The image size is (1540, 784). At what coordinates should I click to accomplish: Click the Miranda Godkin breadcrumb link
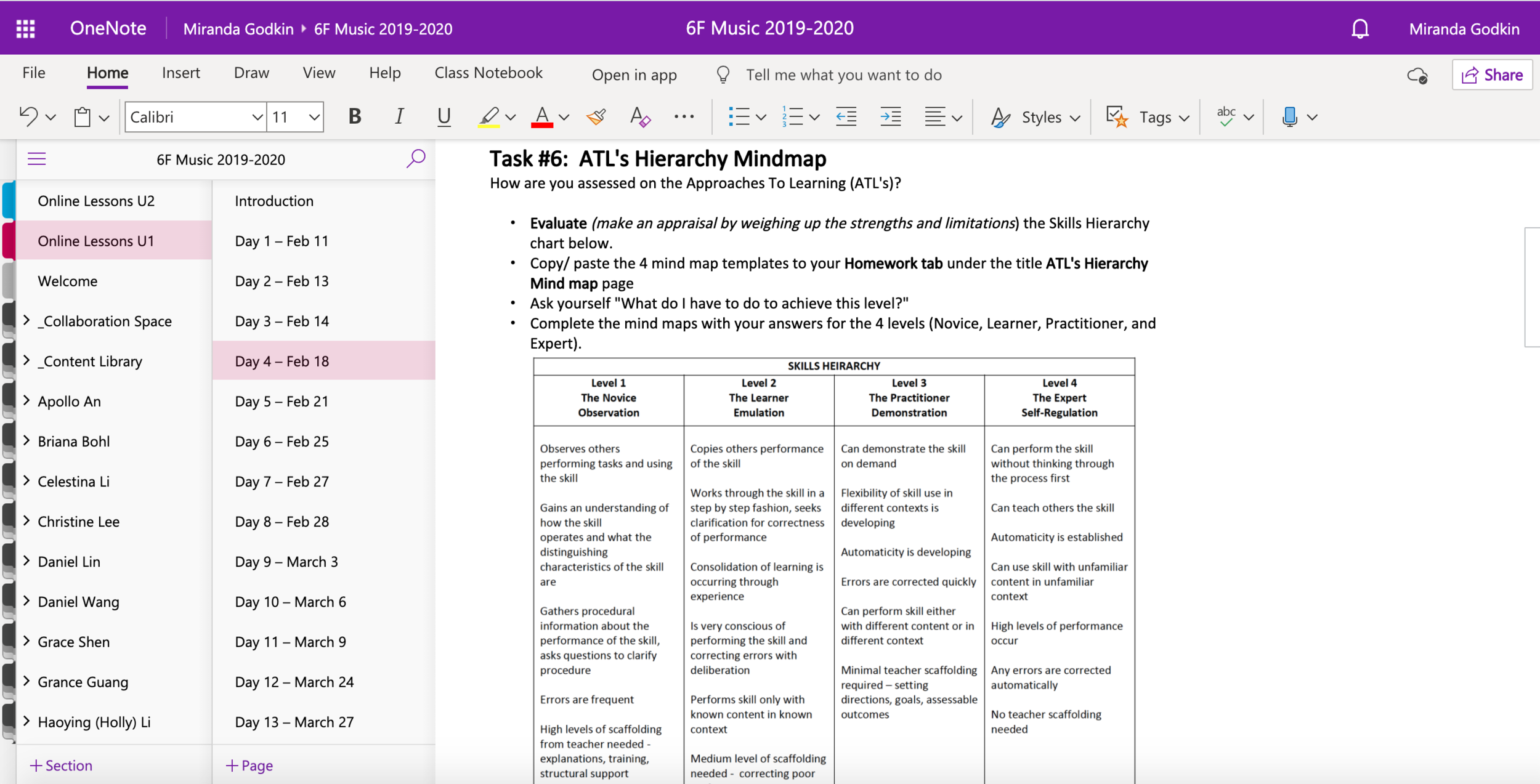click(x=238, y=29)
